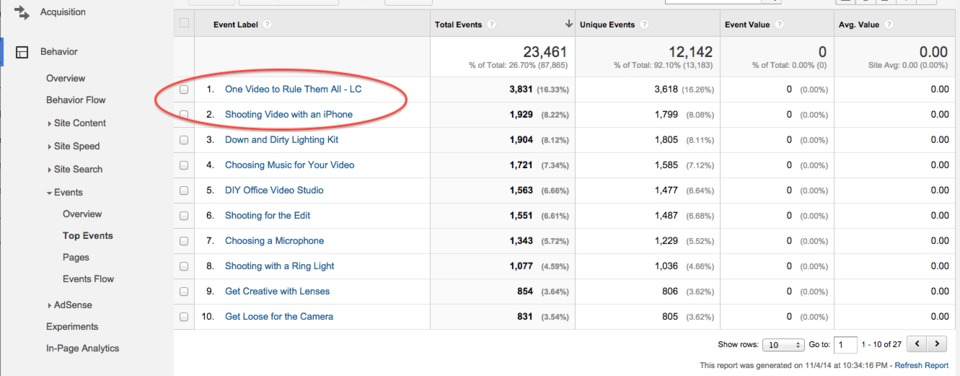Open Shooting for the Edit label
Screen dimensions: 960x376
click(x=268, y=216)
